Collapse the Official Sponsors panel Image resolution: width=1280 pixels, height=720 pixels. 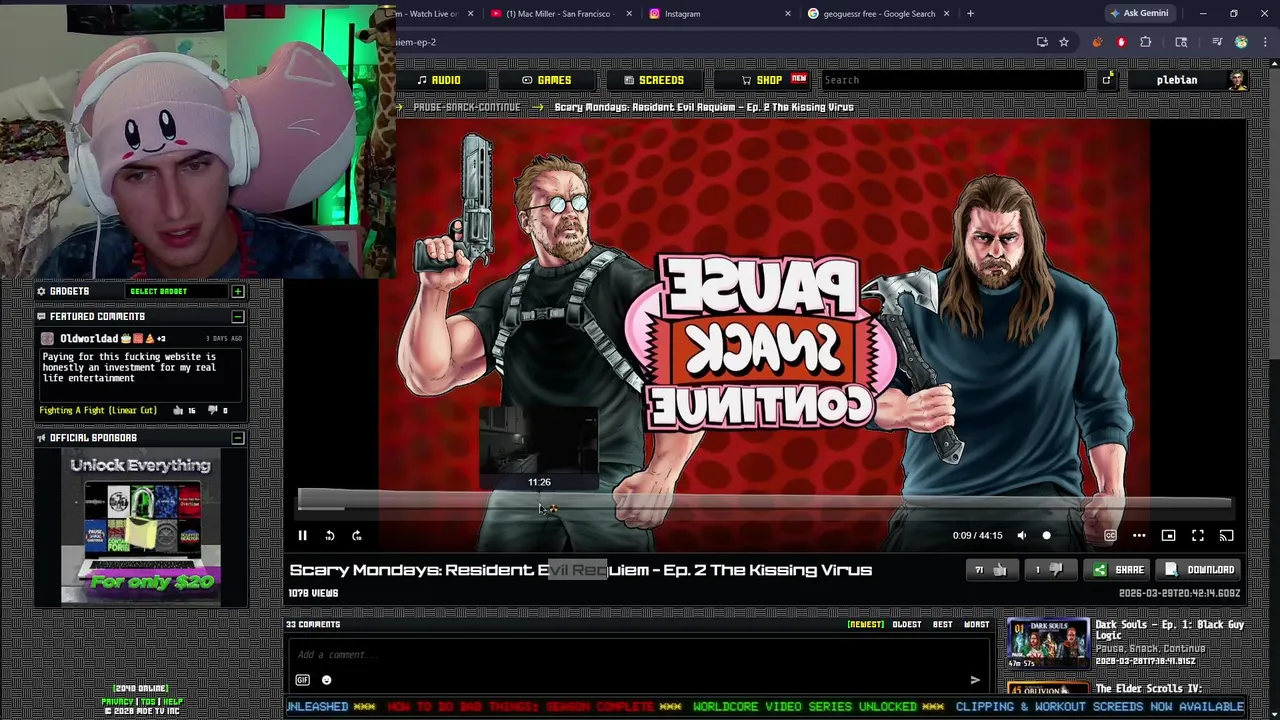pos(238,438)
